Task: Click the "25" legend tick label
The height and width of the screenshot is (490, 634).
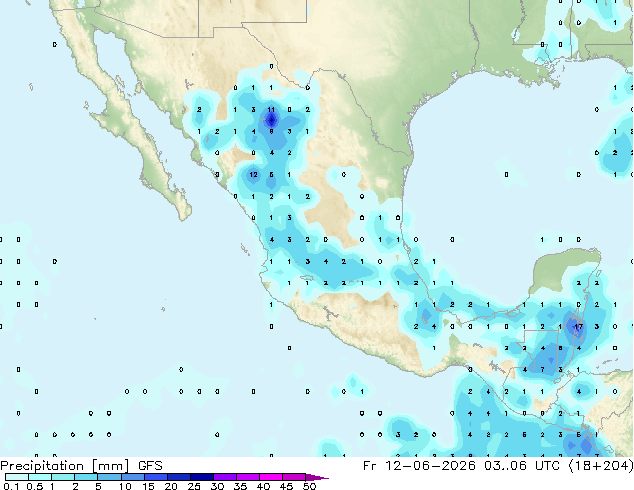Action: [194, 486]
